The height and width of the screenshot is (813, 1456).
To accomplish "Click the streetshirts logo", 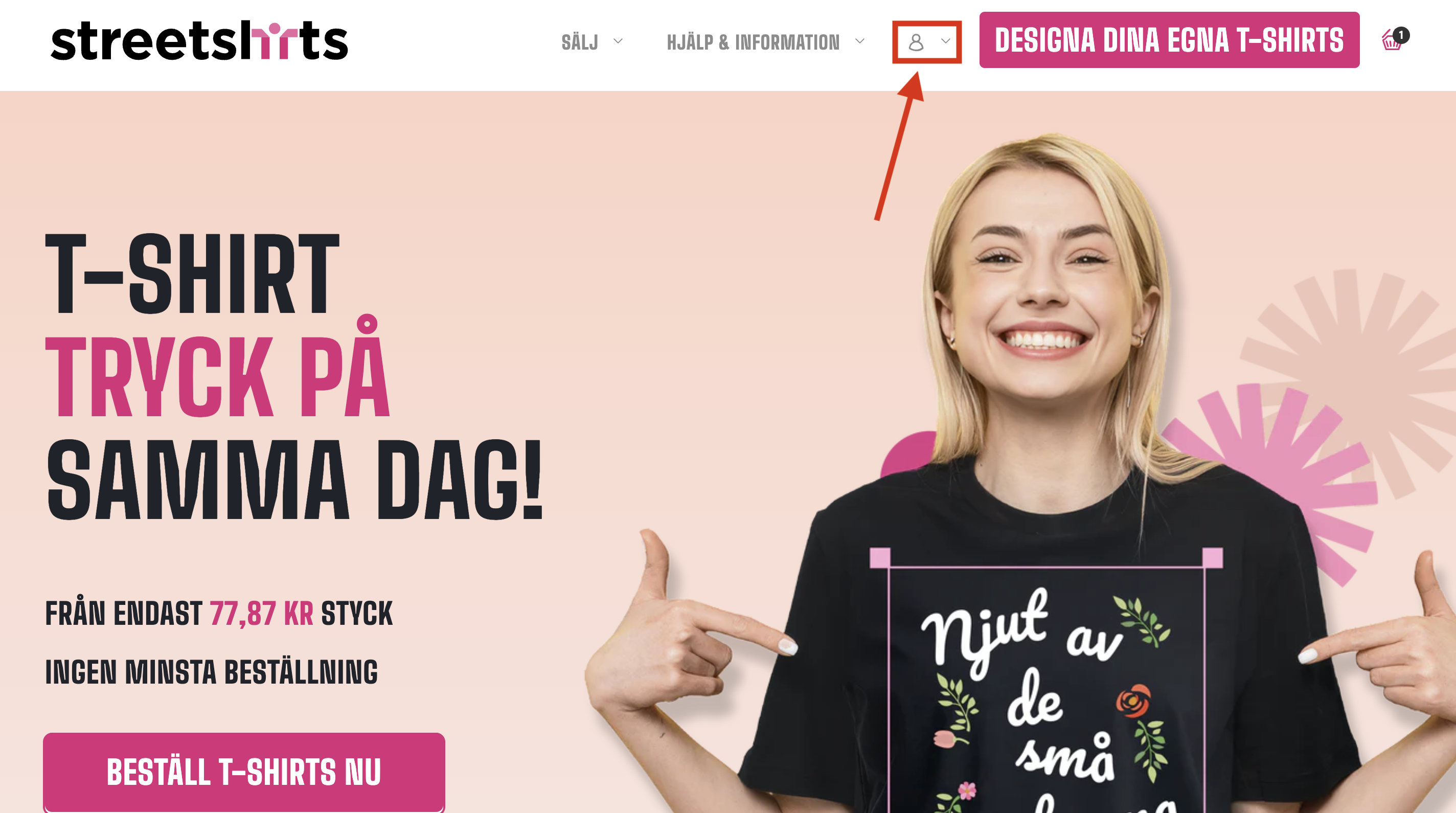I will [199, 41].
